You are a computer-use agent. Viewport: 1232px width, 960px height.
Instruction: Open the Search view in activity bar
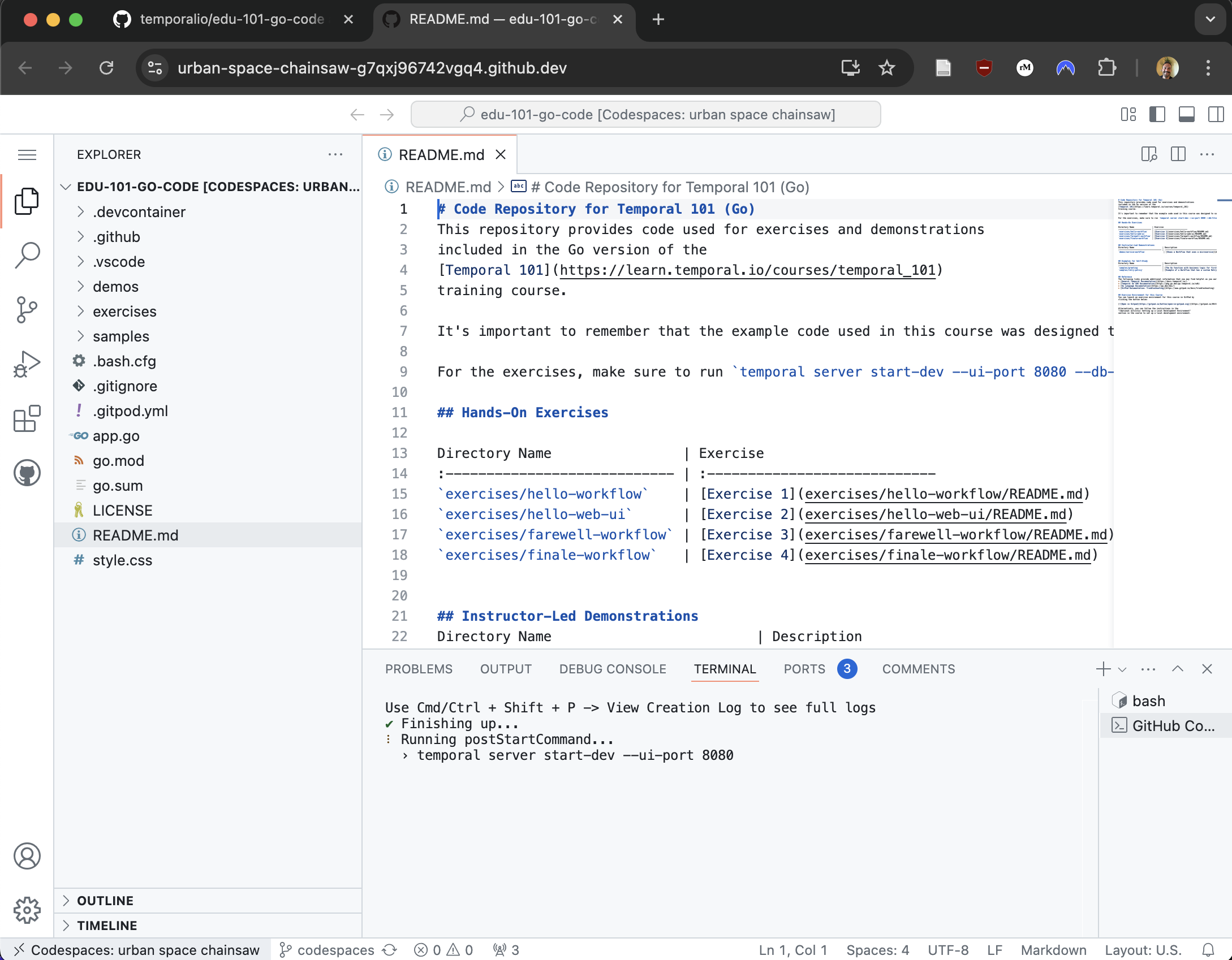pos(27,256)
